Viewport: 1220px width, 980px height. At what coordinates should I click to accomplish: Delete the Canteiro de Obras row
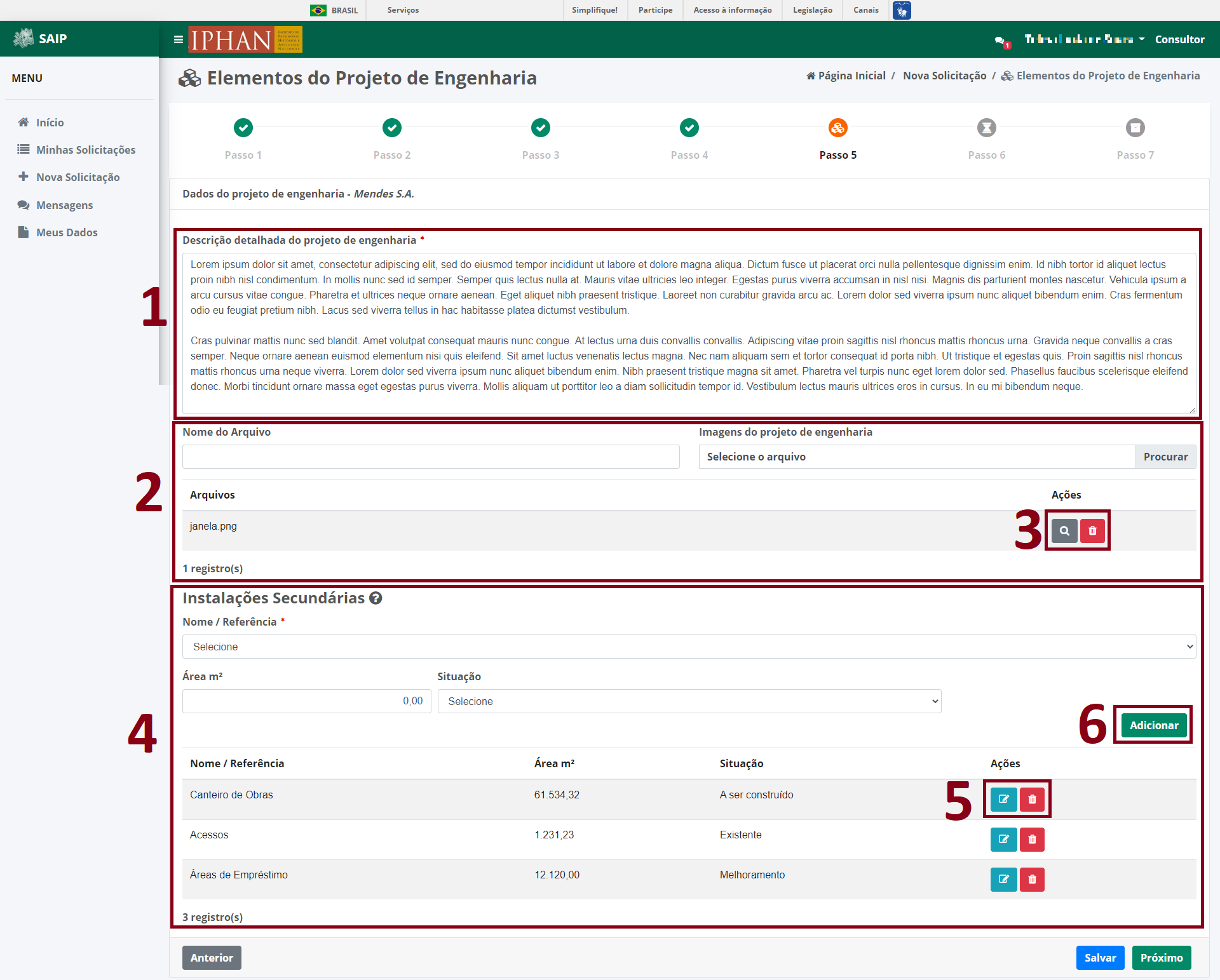[x=1032, y=799]
